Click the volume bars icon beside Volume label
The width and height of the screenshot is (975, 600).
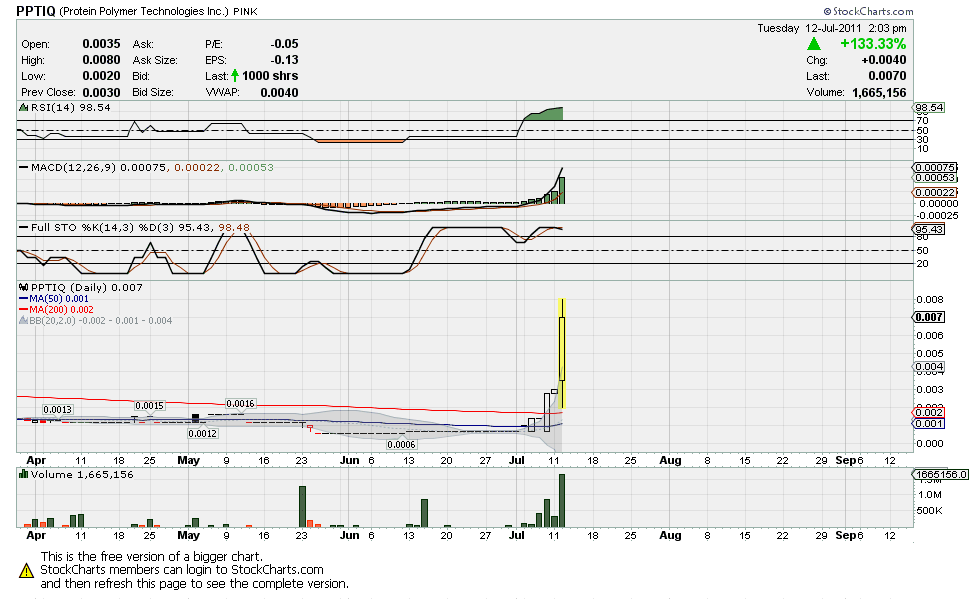24,474
